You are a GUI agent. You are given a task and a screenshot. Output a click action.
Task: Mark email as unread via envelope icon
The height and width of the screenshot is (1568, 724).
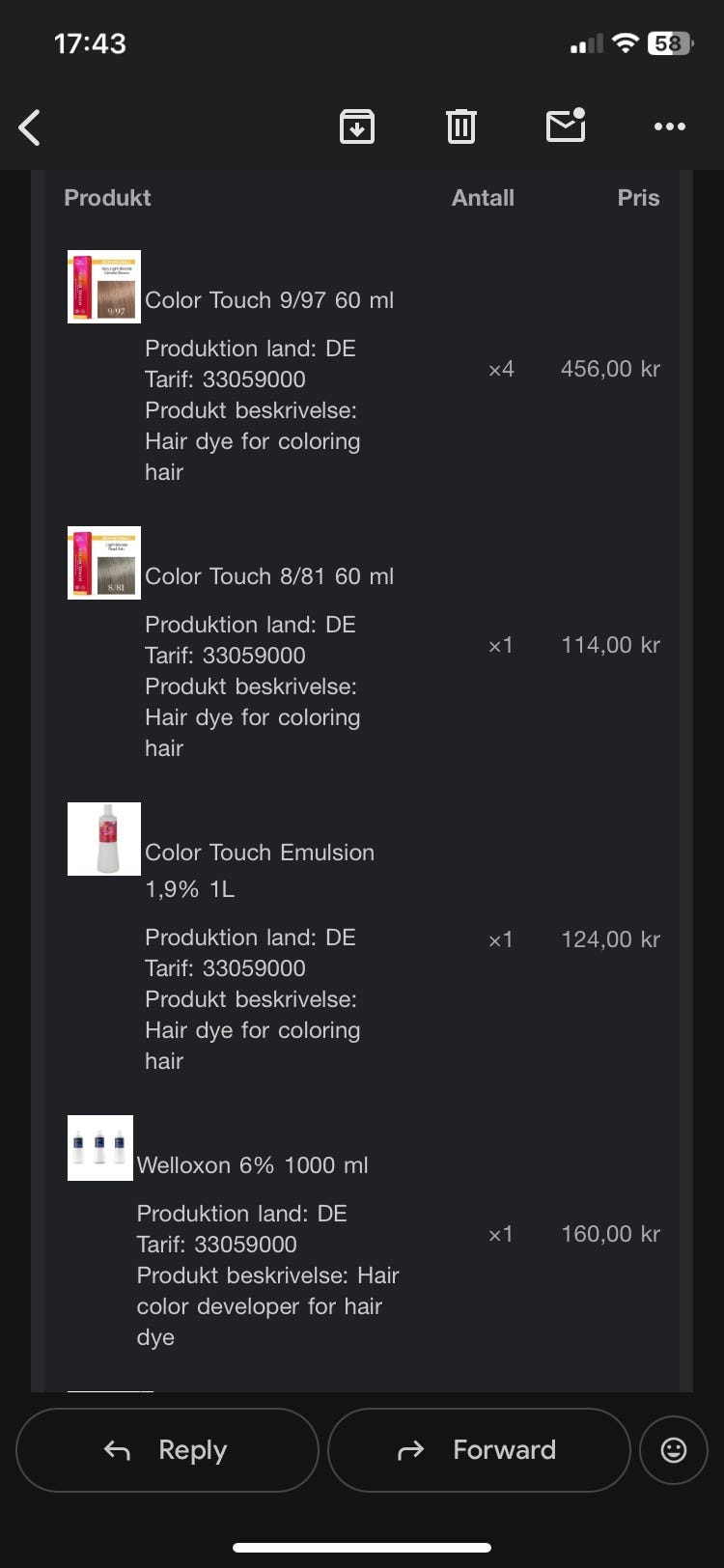tap(566, 126)
